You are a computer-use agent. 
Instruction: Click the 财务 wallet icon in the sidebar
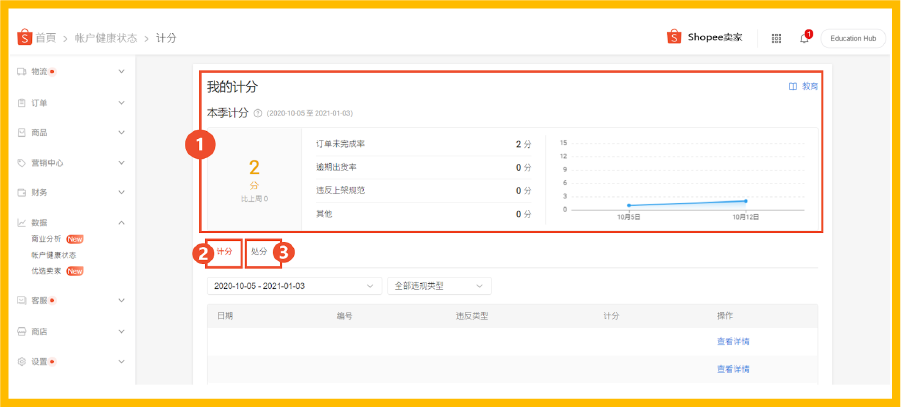(x=22, y=193)
